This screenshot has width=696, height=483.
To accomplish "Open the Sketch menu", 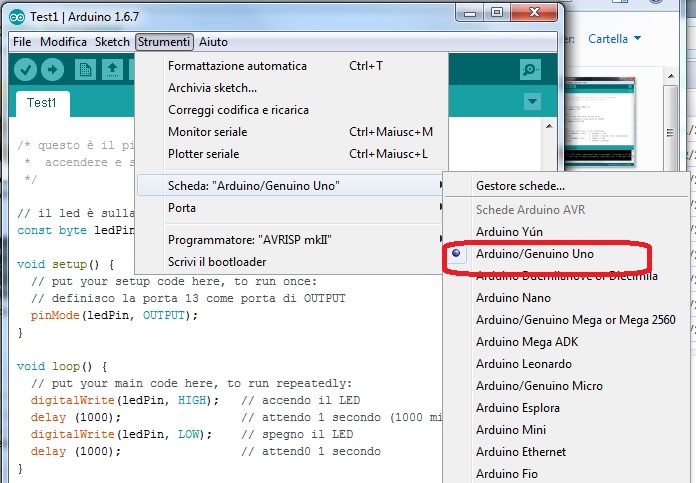I will [112, 42].
